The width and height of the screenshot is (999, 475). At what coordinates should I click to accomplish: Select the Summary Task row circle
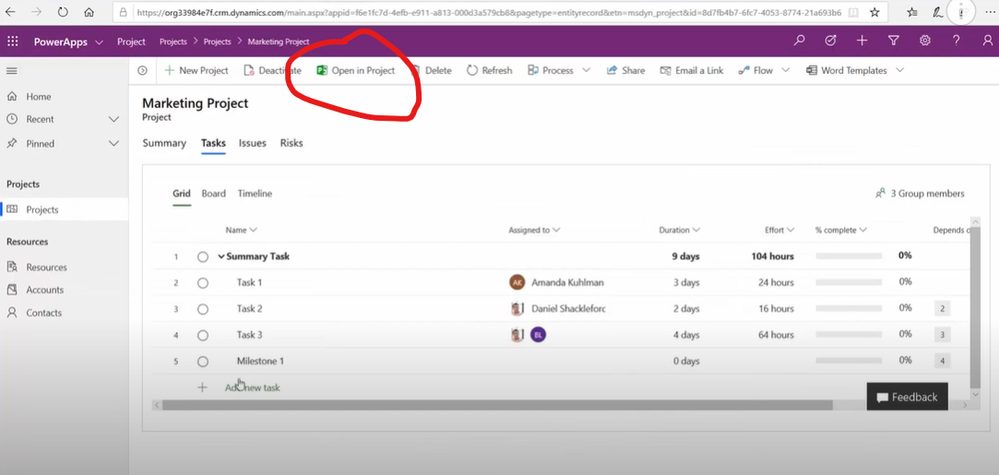(203, 257)
